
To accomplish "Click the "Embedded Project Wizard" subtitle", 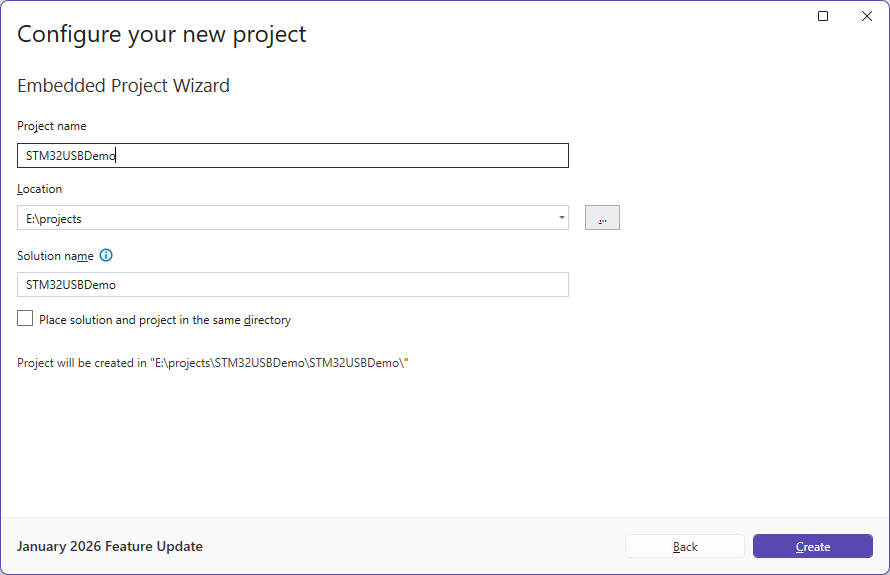I will [x=123, y=86].
